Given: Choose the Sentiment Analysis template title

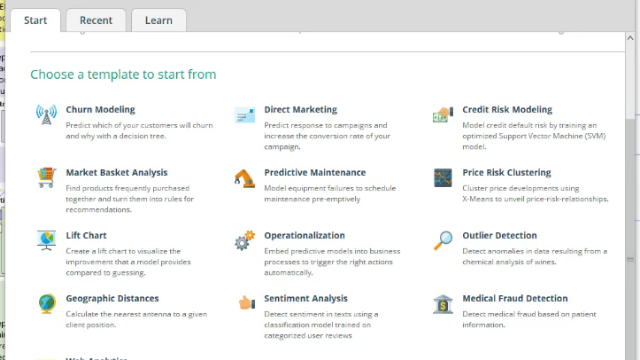Looking at the screenshot, I should tap(306, 298).
